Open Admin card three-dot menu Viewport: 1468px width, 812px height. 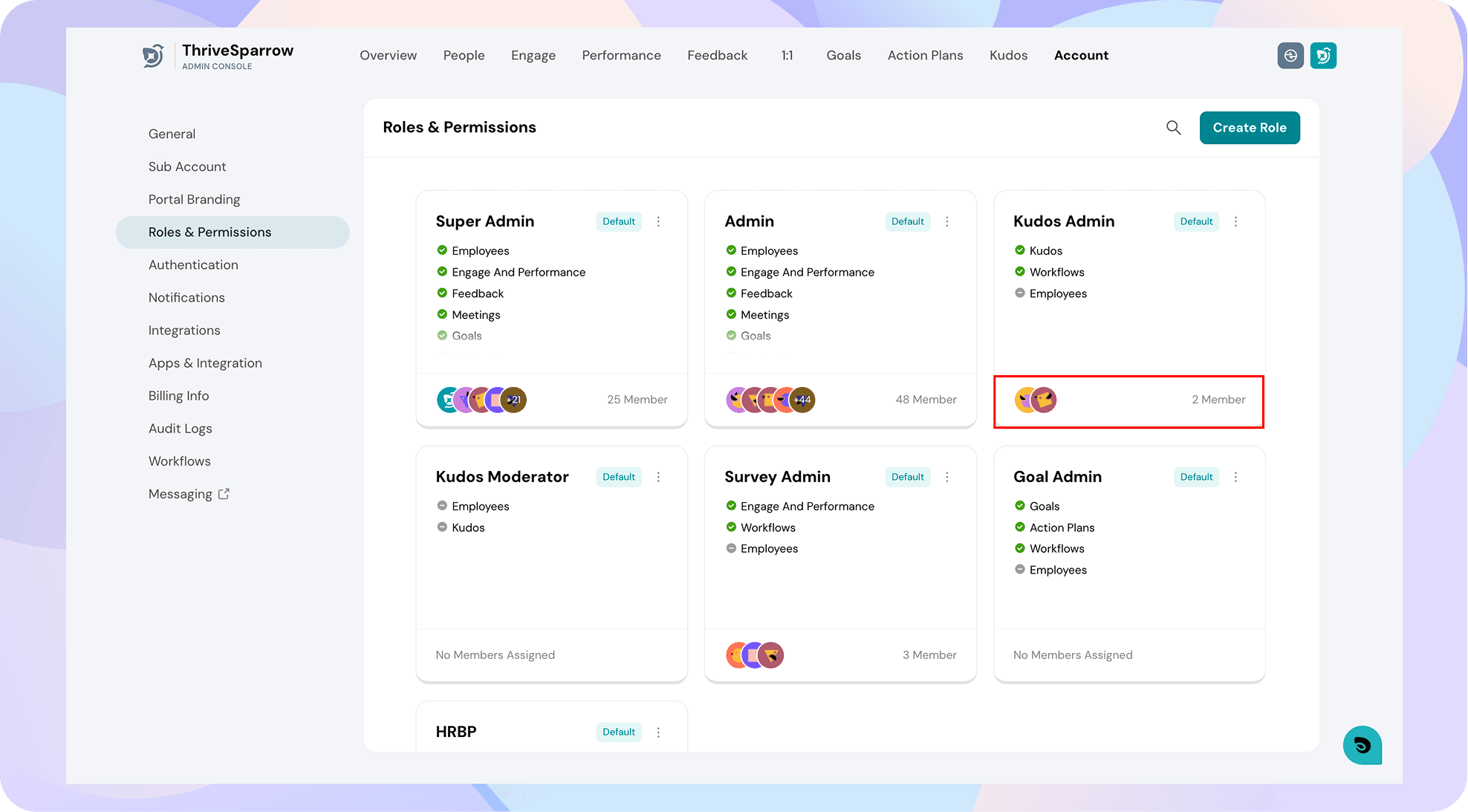pos(947,221)
